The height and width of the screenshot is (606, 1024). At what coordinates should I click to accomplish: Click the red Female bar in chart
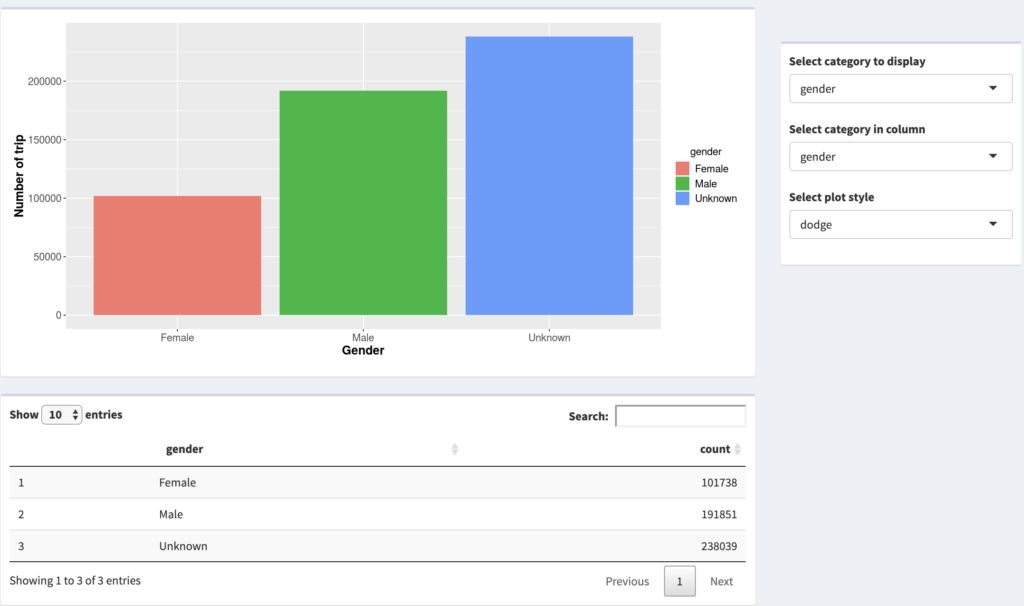tap(177, 255)
